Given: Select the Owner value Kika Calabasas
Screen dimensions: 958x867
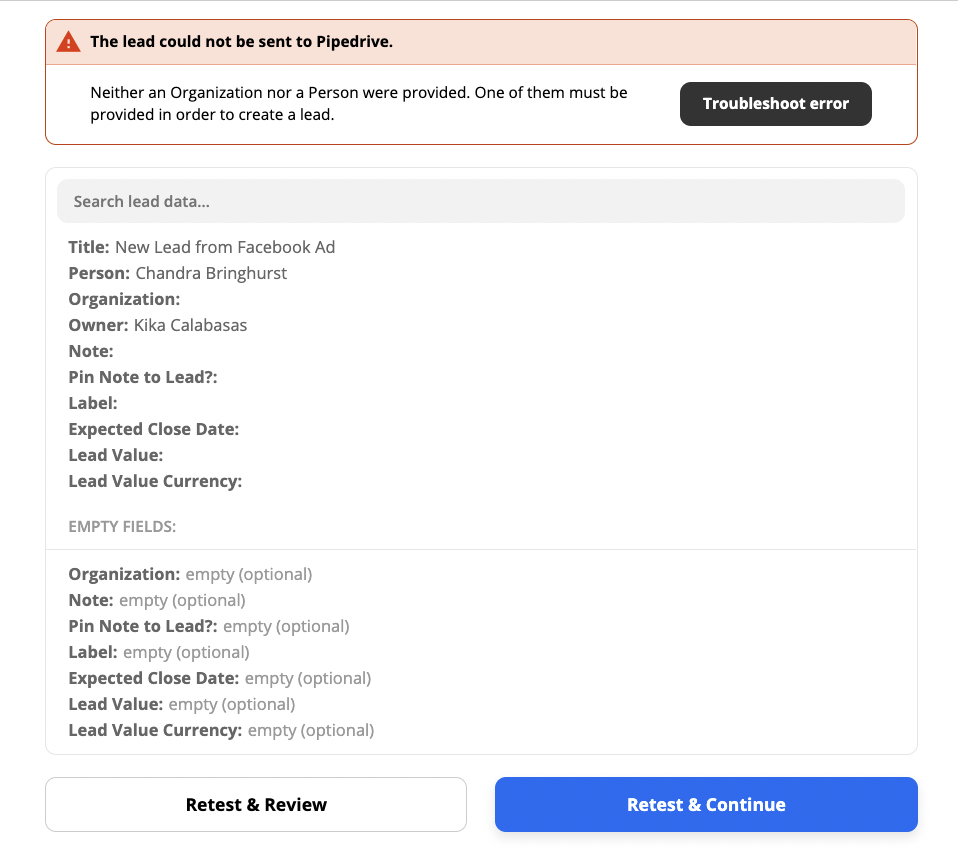Looking at the screenshot, I should 190,325.
